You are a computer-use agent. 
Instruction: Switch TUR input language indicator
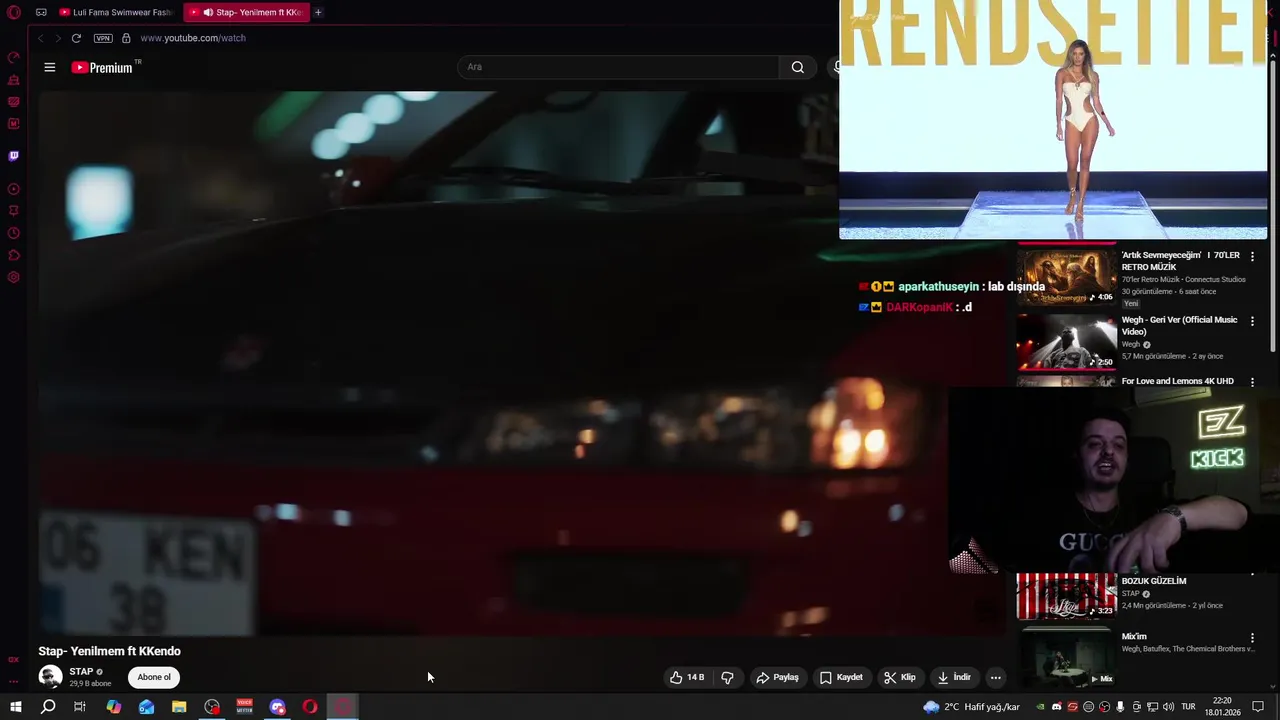click(1188, 707)
